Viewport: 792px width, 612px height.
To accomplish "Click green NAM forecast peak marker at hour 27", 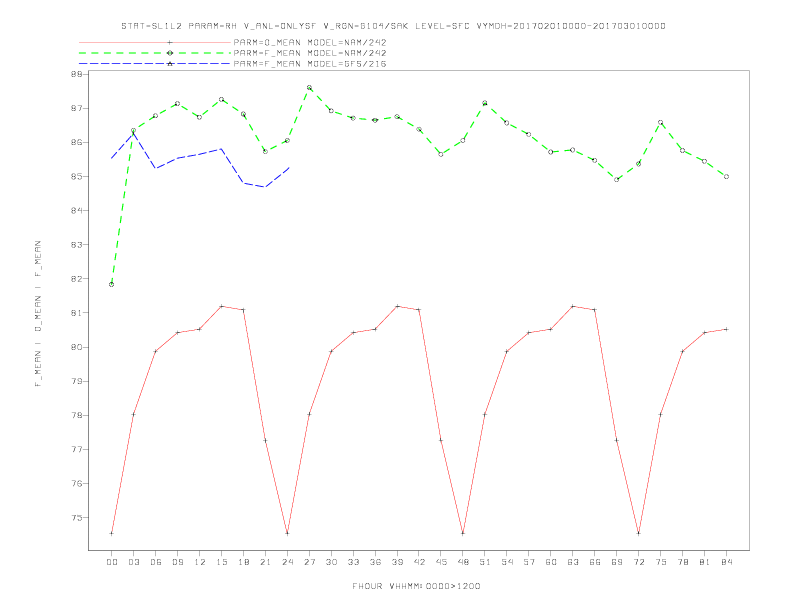I will point(309,88).
